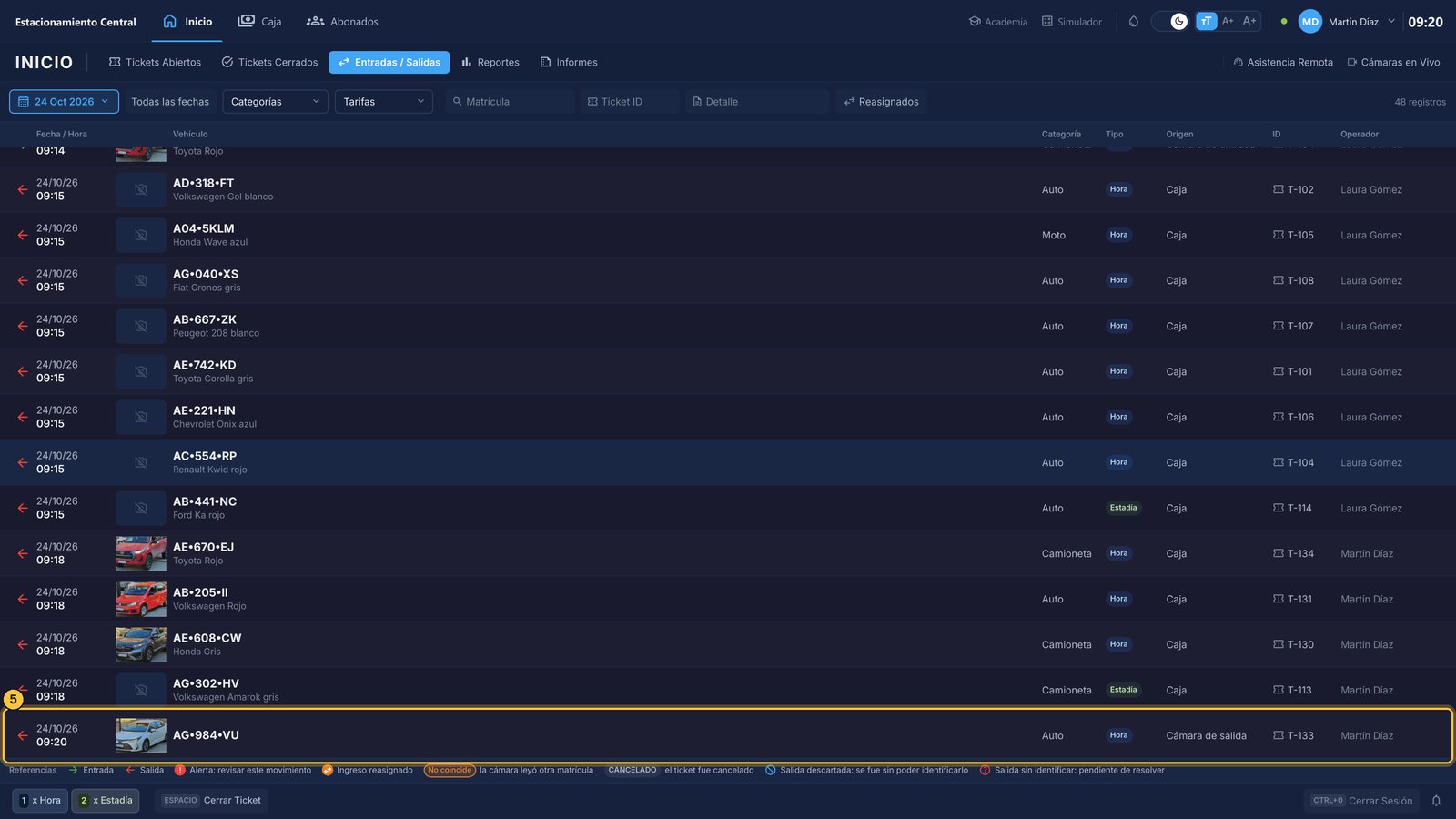Open the Caja tab

(x=259, y=22)
